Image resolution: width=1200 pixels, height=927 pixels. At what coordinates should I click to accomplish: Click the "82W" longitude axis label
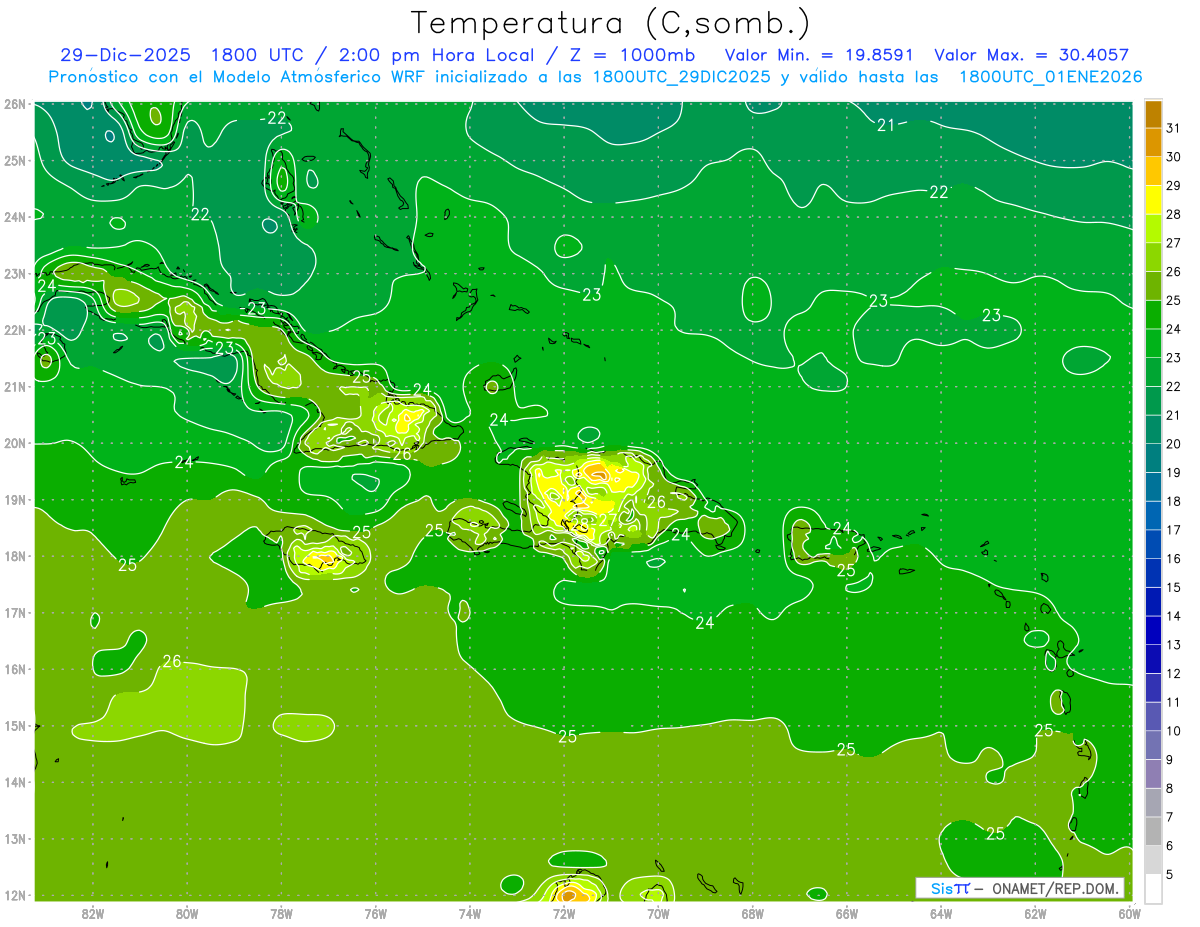tap(93, 914)
